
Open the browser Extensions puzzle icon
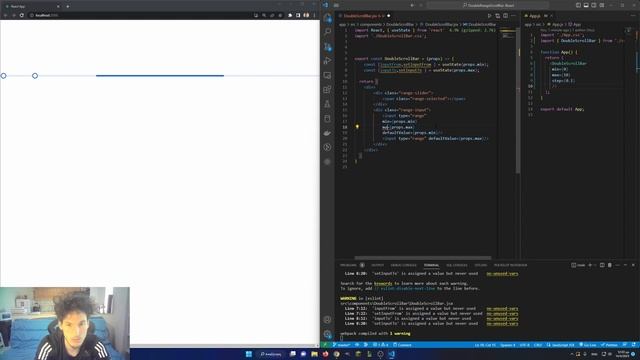[290, 15]
